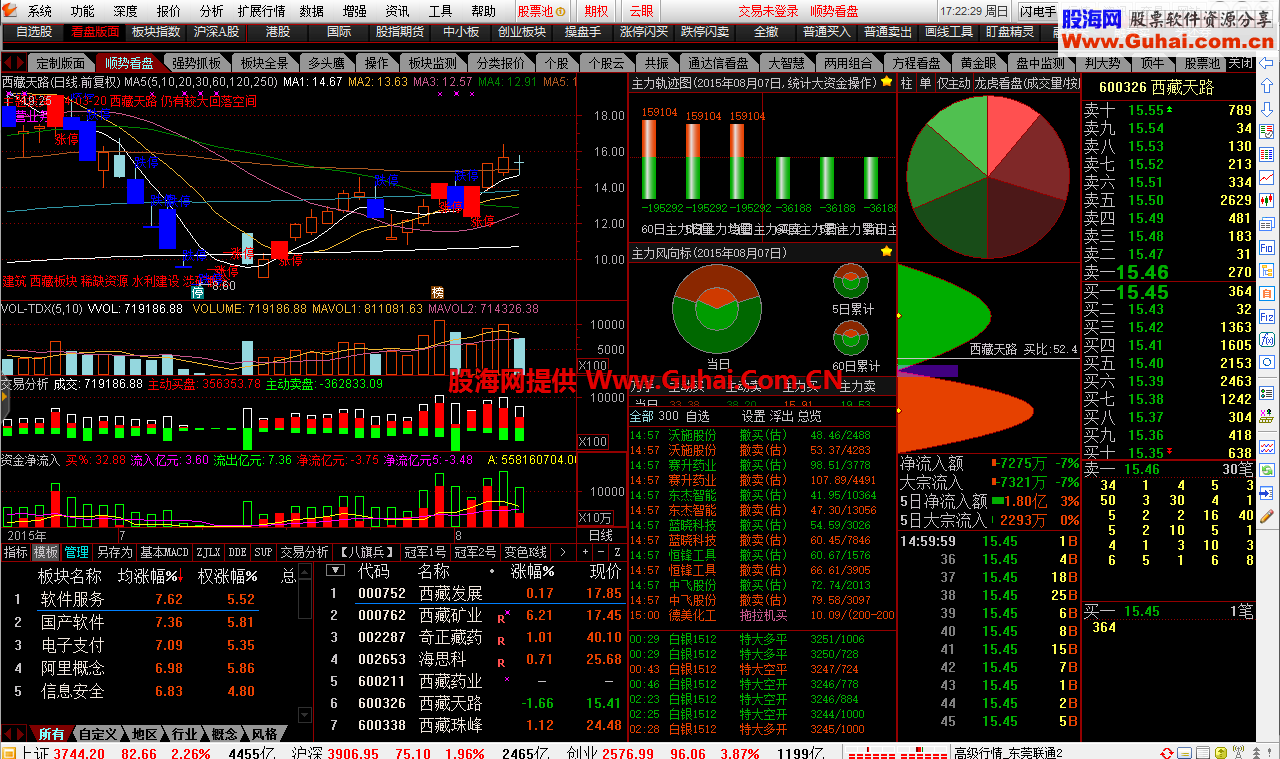1280x759 pixels.
Task: Switch to 行业 sector tab
Action: click(x=184, y=734)
